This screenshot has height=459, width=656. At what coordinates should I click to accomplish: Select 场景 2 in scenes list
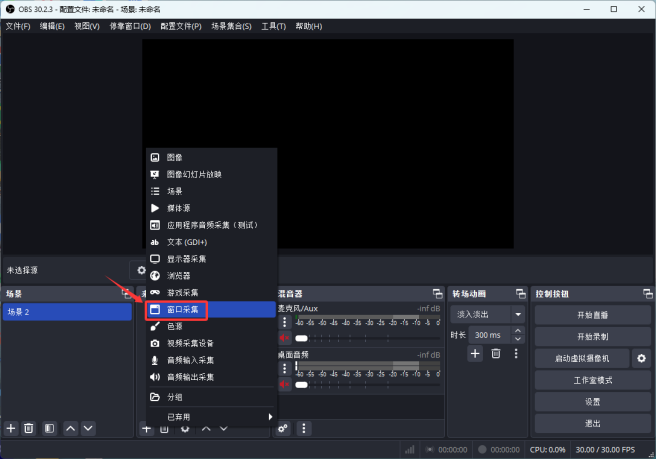coord(67,312)
